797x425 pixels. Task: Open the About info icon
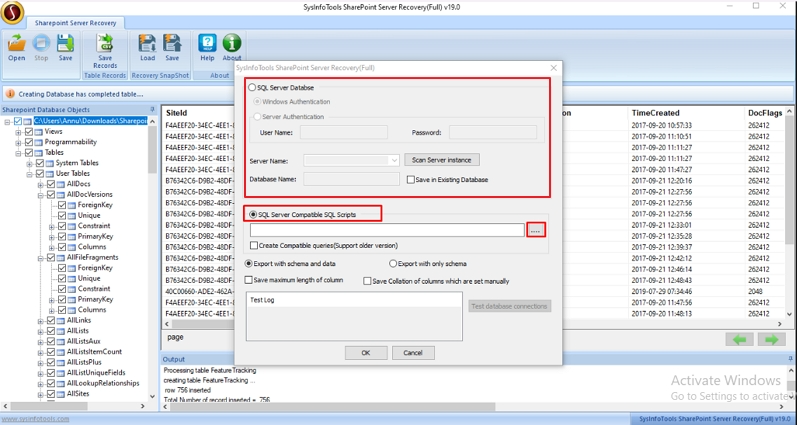pyautogui.click(x=232, y=44)
